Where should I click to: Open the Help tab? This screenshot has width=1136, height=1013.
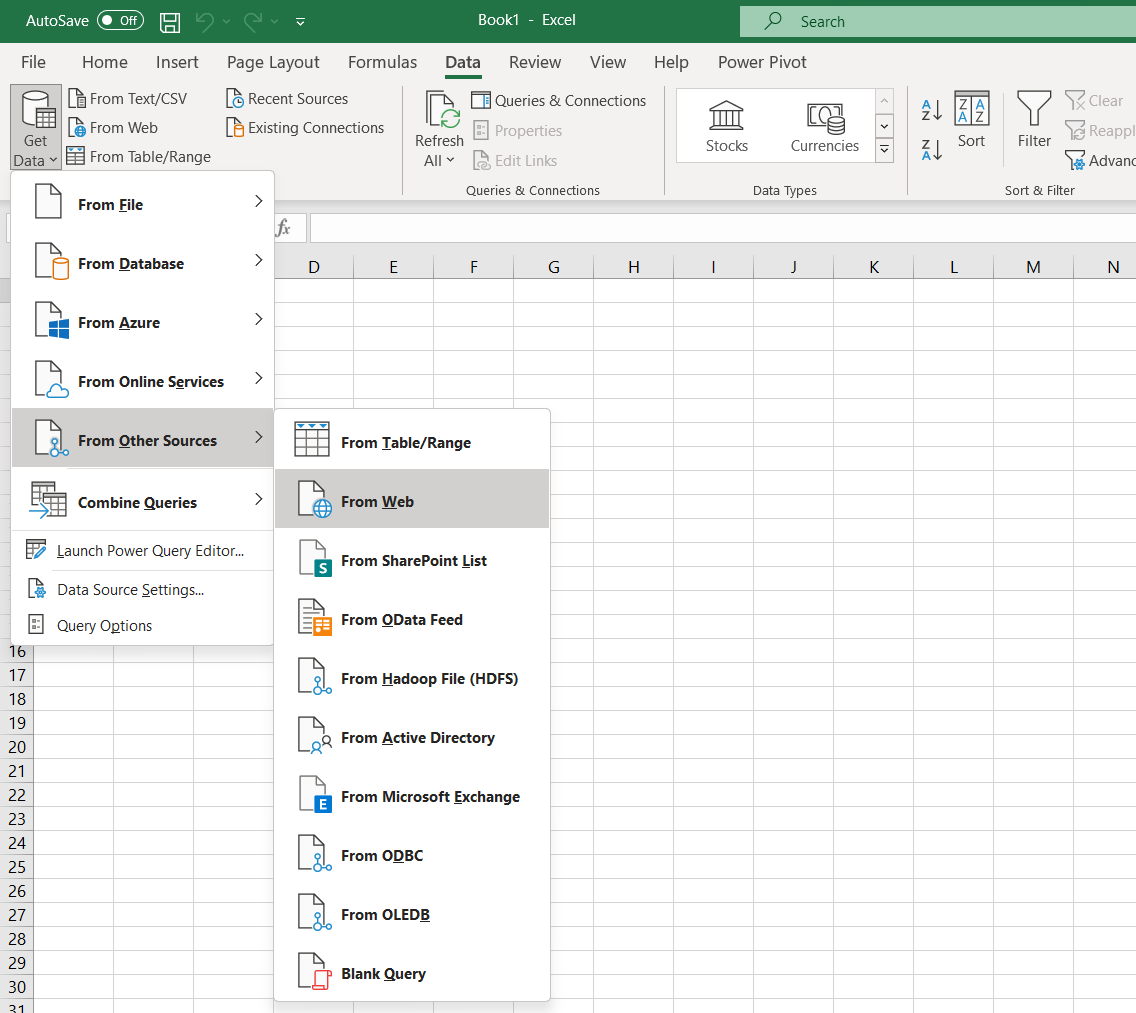tap(671, 62)
